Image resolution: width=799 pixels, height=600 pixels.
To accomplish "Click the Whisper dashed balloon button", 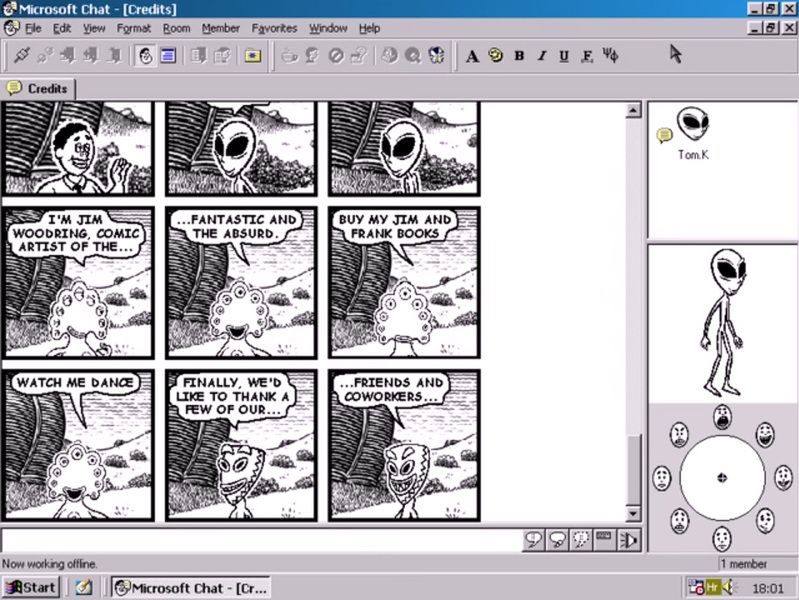I will pyautogui.click(x=580, y=540).
